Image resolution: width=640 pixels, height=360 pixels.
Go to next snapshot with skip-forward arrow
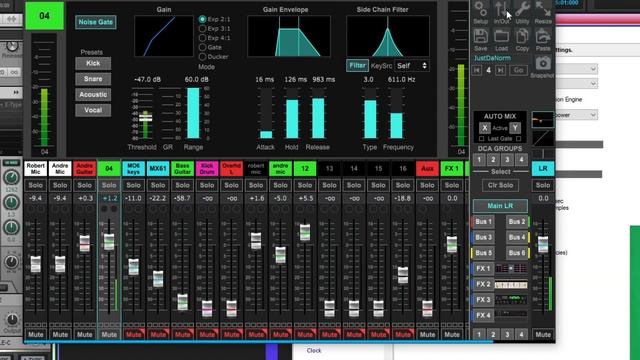500,70
